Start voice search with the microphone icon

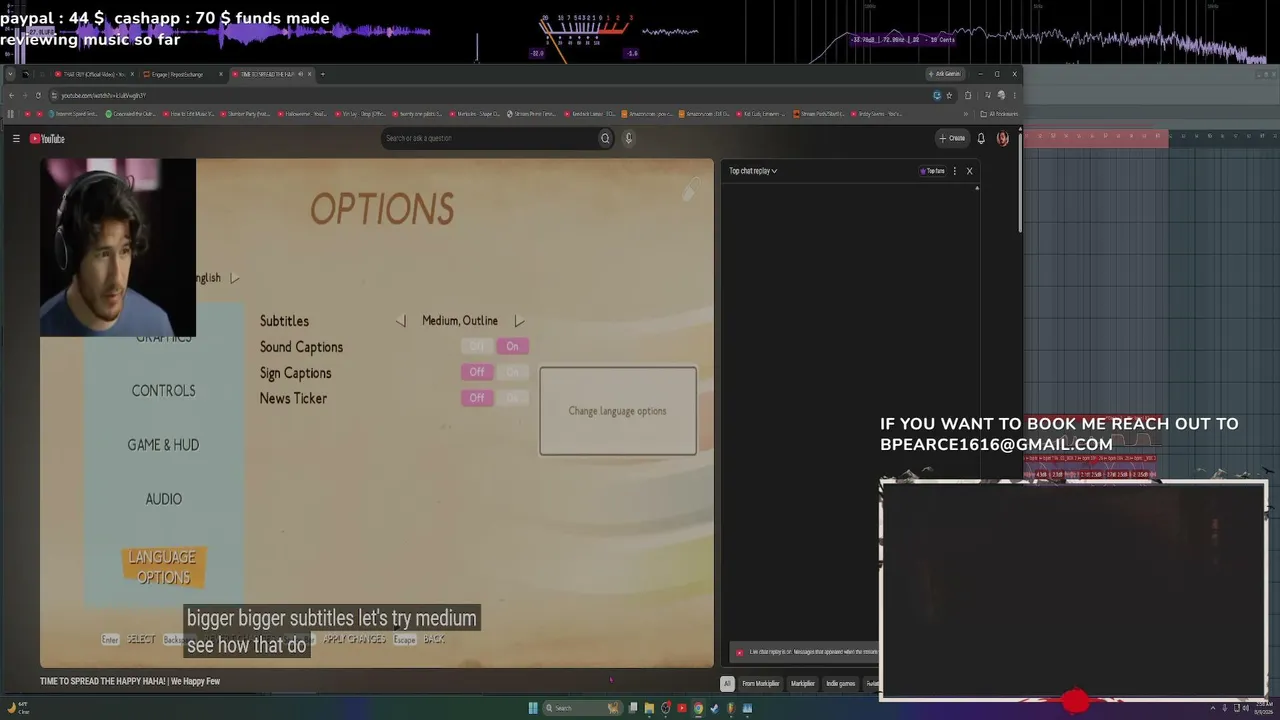(x=628, y=138)
